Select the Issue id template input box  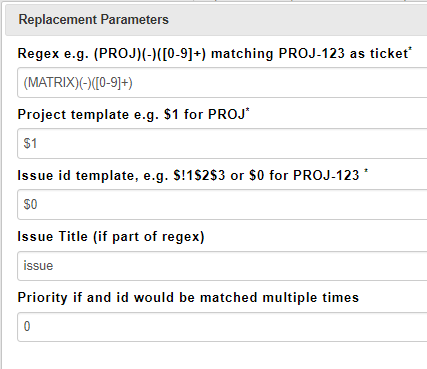tap(222, 204)
